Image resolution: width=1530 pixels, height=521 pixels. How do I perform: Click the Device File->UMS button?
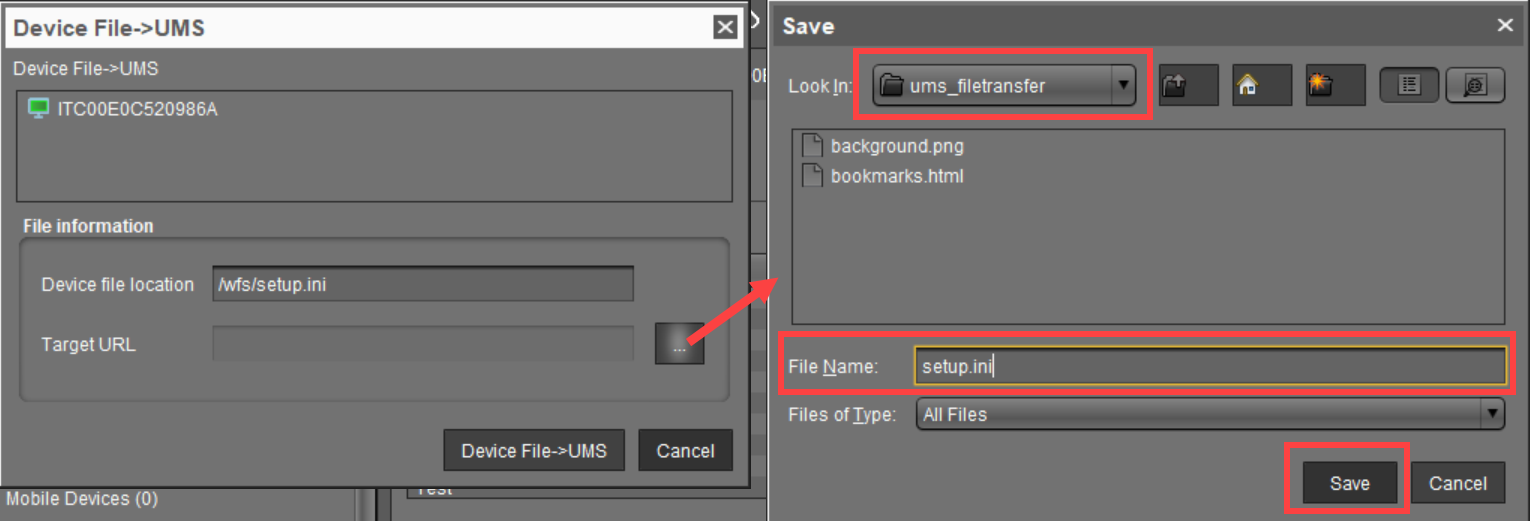[533, 451]
